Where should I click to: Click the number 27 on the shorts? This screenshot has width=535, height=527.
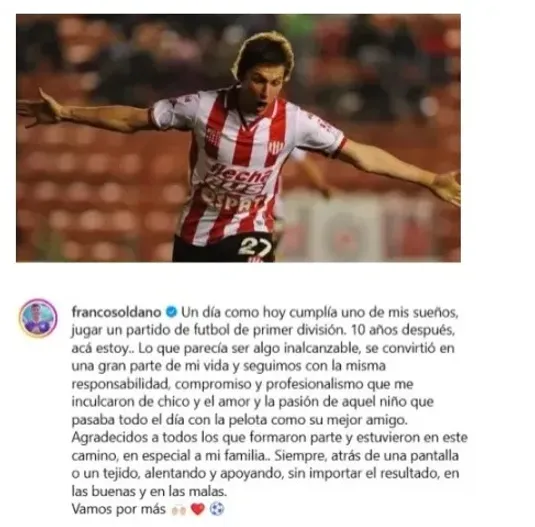[x=255, y=246]
